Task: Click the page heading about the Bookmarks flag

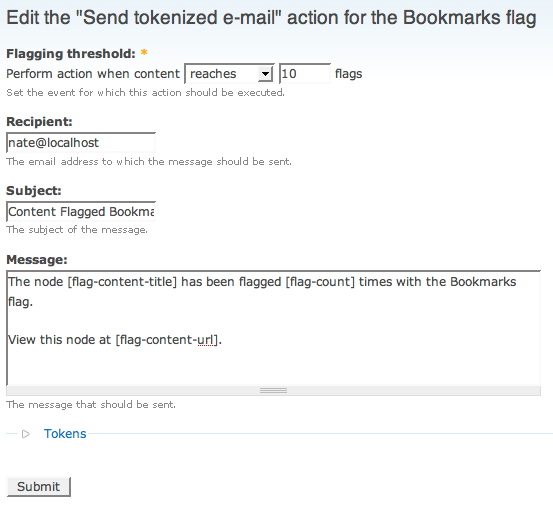Action: tap(271, 17)
